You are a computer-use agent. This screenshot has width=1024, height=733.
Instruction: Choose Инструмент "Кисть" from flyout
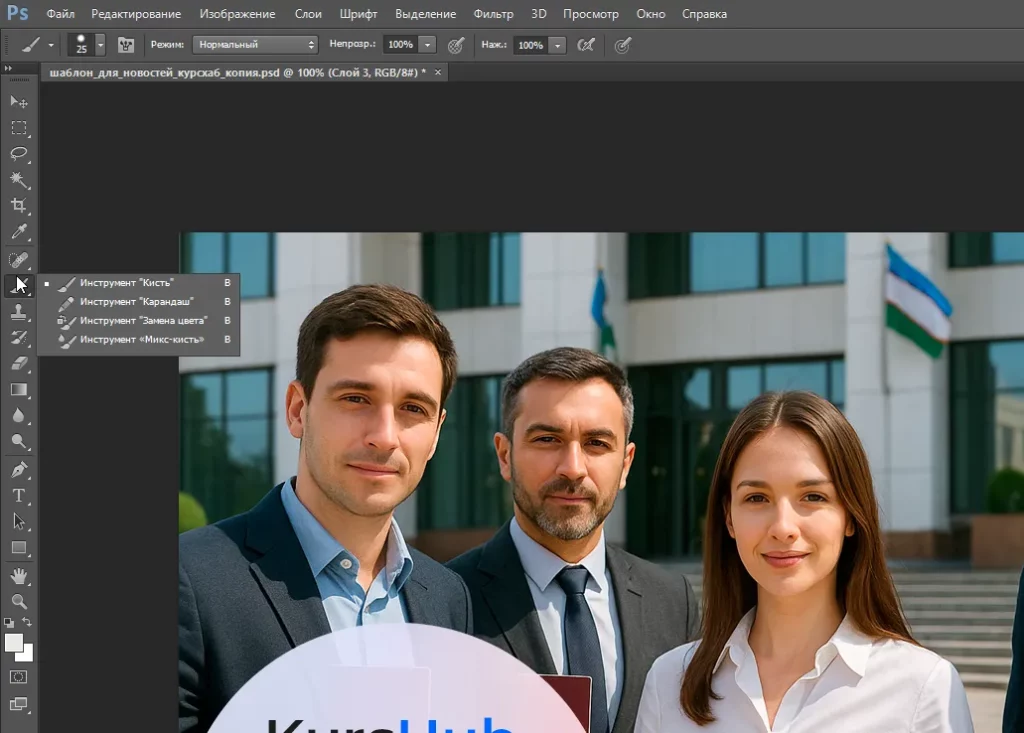click(x=138, y=283)
